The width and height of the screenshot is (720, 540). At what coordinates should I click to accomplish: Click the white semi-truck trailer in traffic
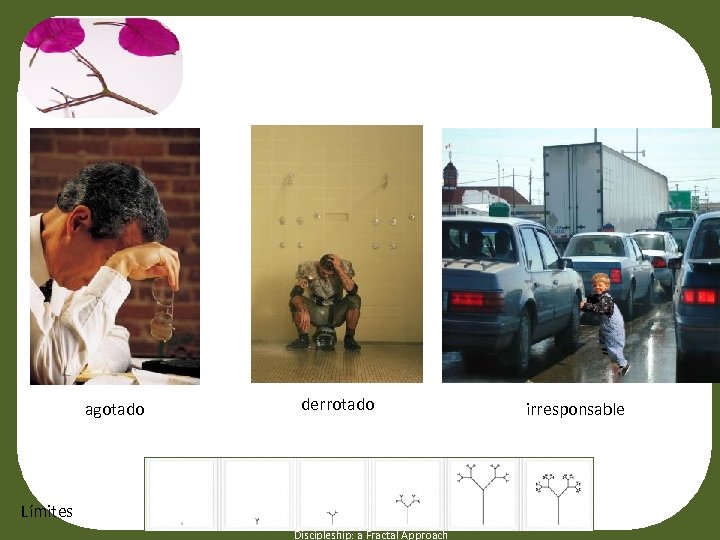[x=605, y=190]
